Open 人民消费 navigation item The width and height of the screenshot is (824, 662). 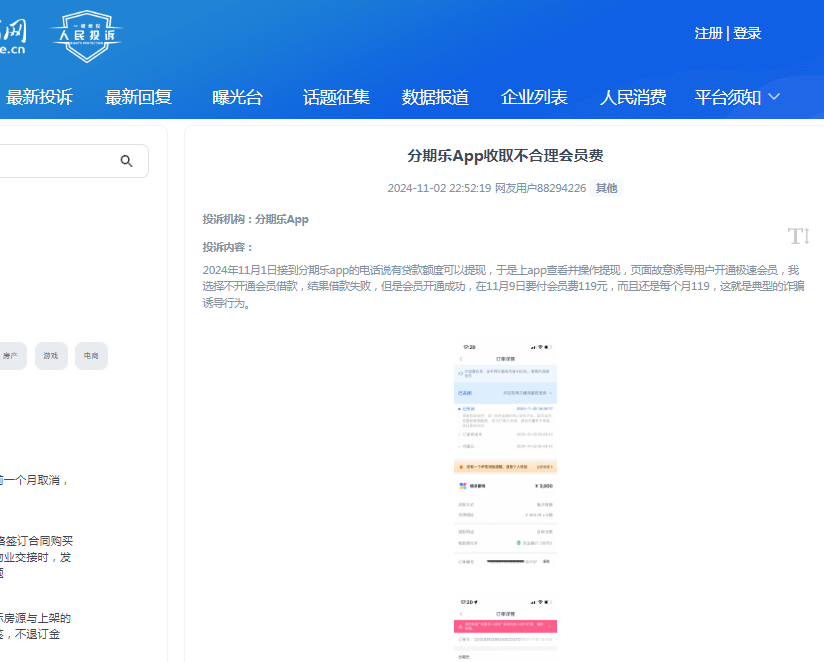(x=633, y=97)
